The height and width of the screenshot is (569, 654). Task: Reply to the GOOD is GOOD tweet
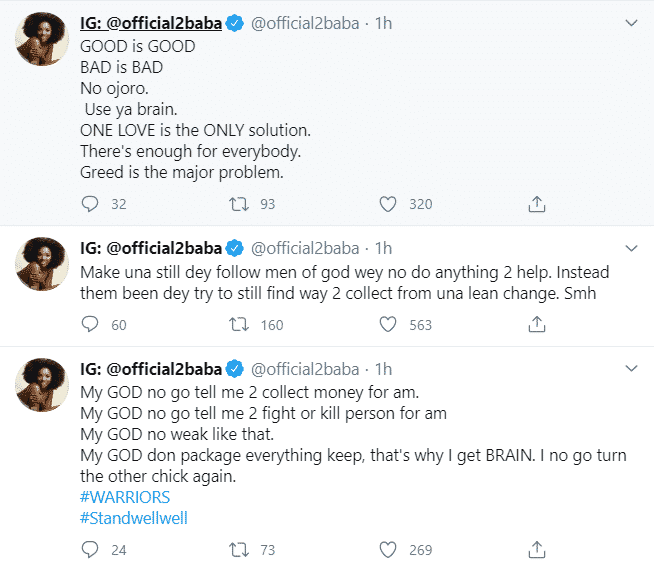pyautogui.click(x=90, y=204)
